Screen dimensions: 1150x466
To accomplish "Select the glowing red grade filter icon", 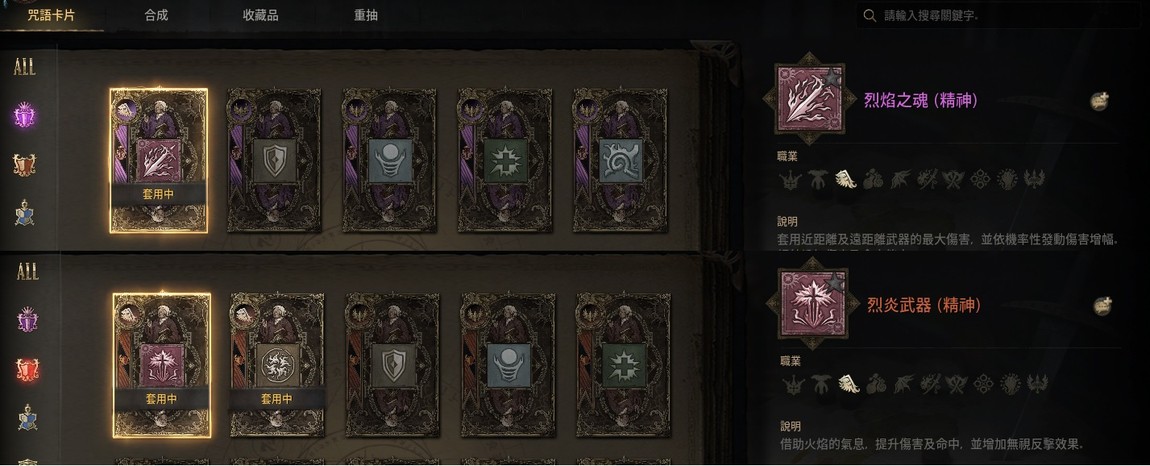I will click(26, 369).
